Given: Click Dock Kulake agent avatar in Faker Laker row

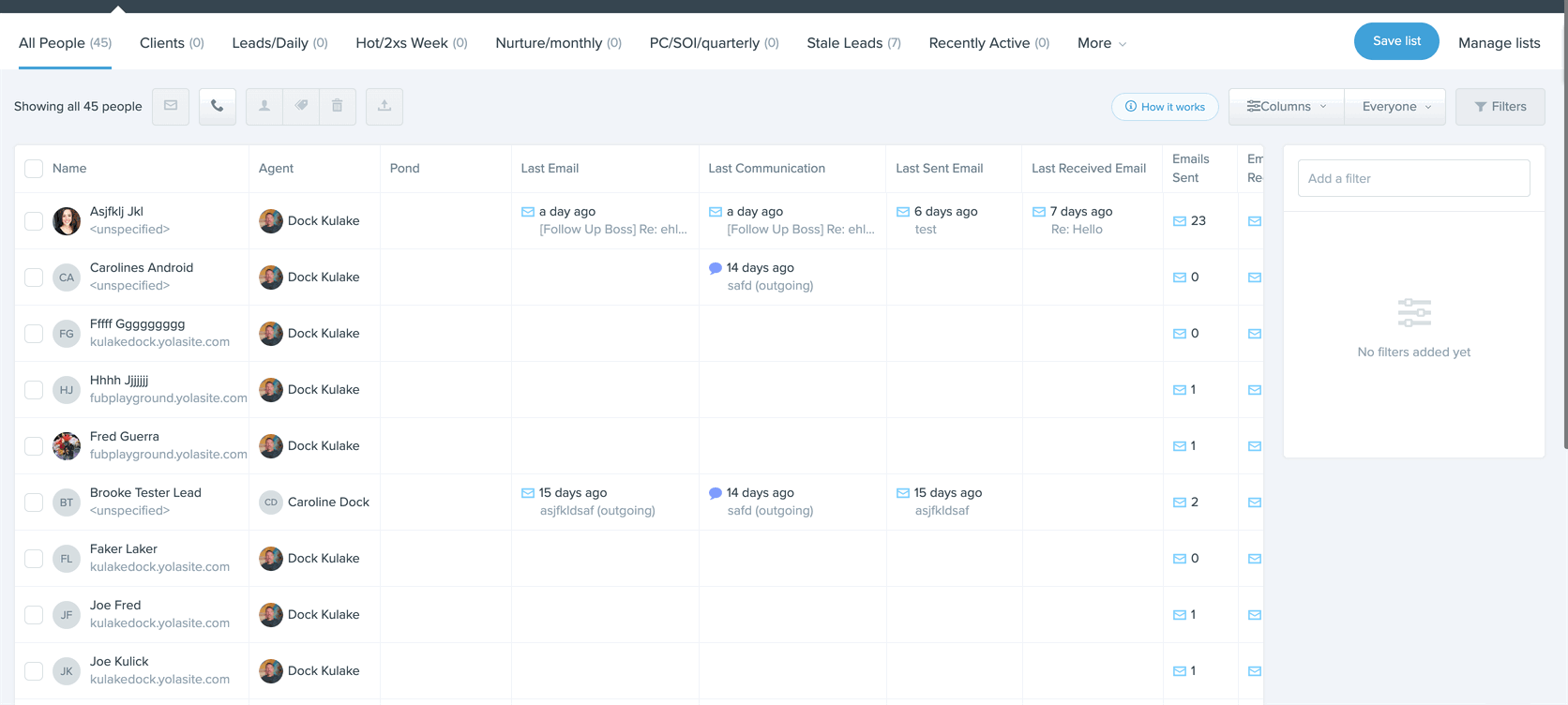Looking at the screenshot, I should [271, 559].
